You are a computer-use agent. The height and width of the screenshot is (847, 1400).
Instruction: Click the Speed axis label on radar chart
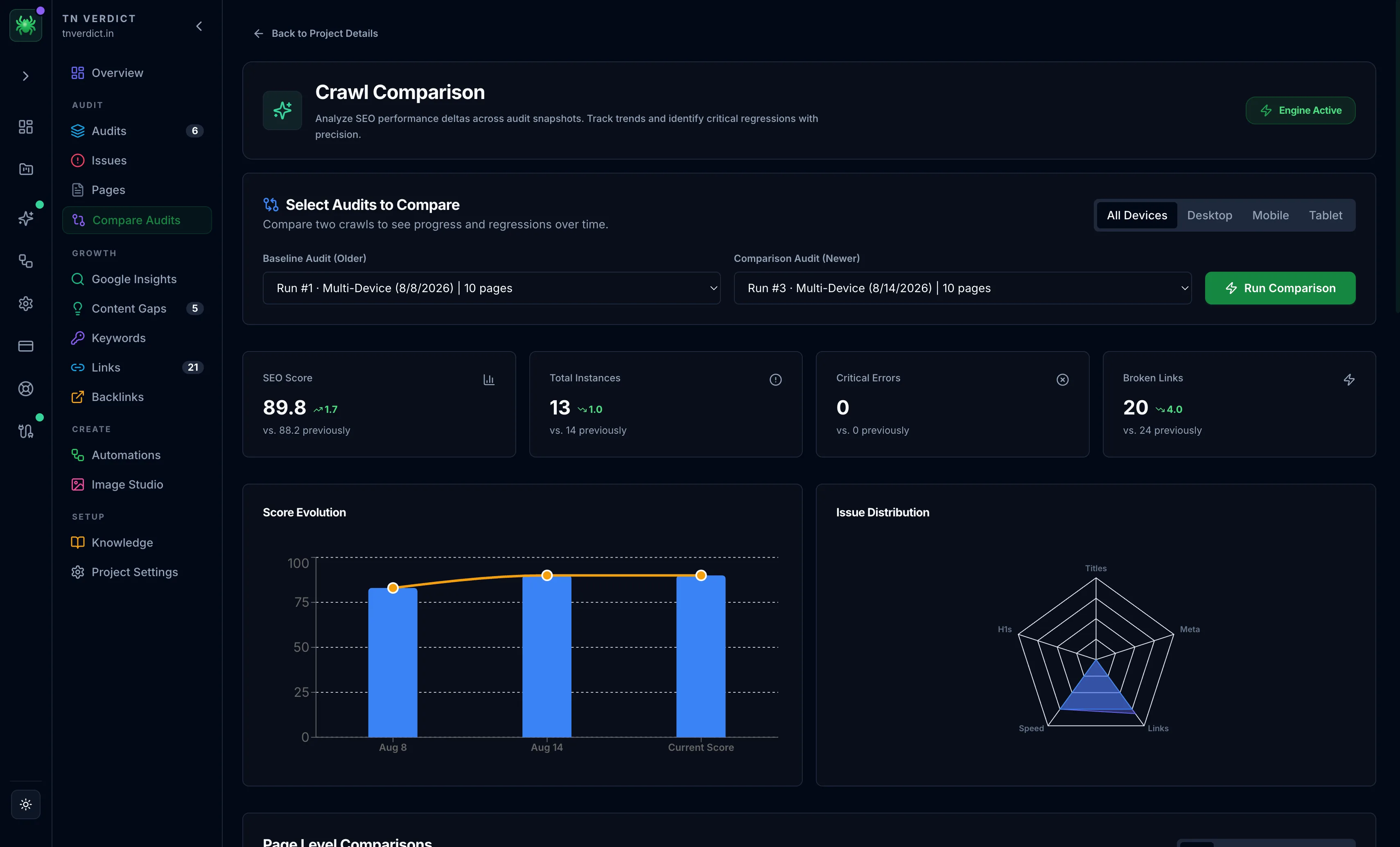tap(1031, 728)
